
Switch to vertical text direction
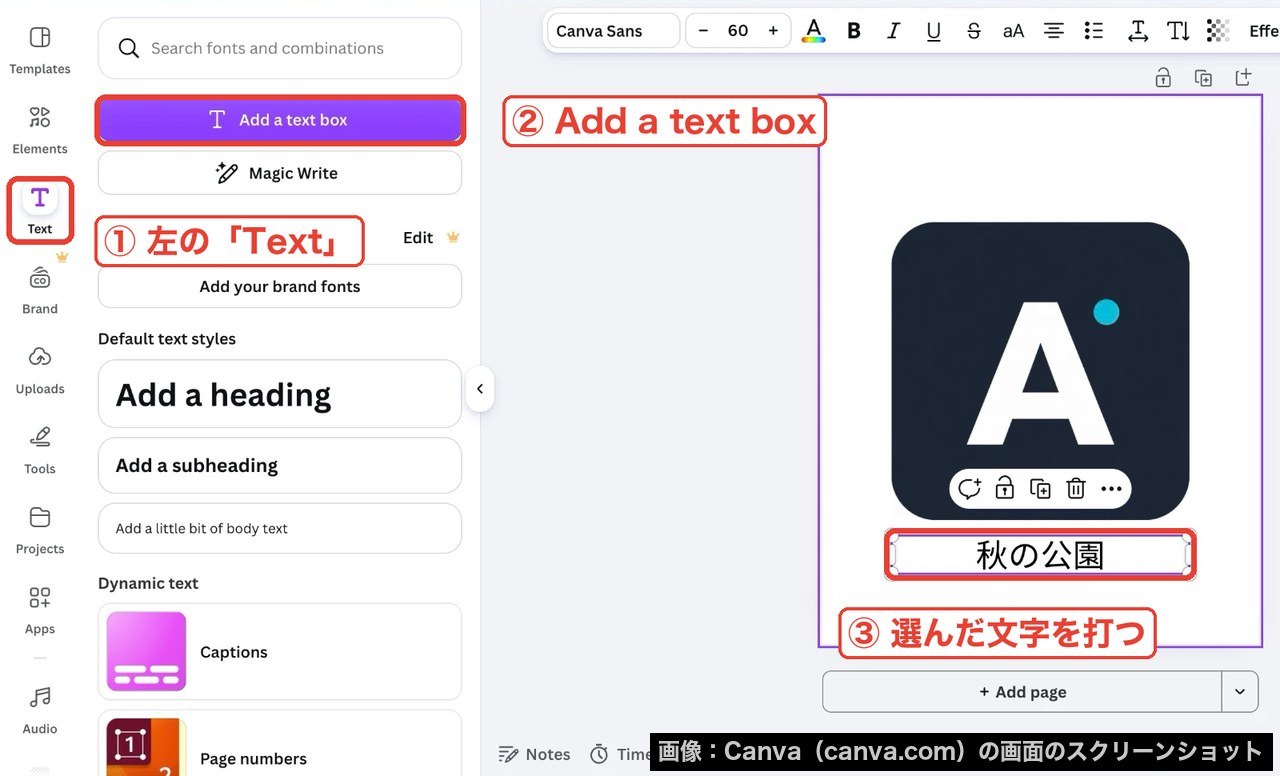[1178, 31]
